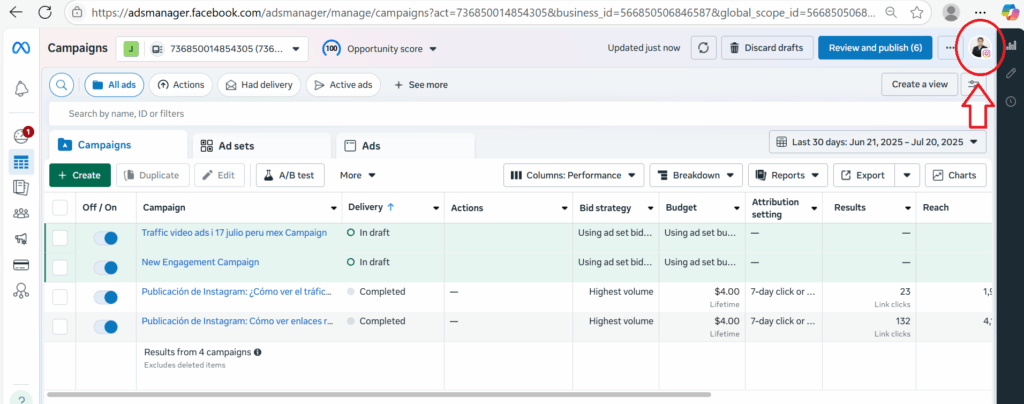
Task: Open the notifications bell in sidebar
Action: point(21,89)
